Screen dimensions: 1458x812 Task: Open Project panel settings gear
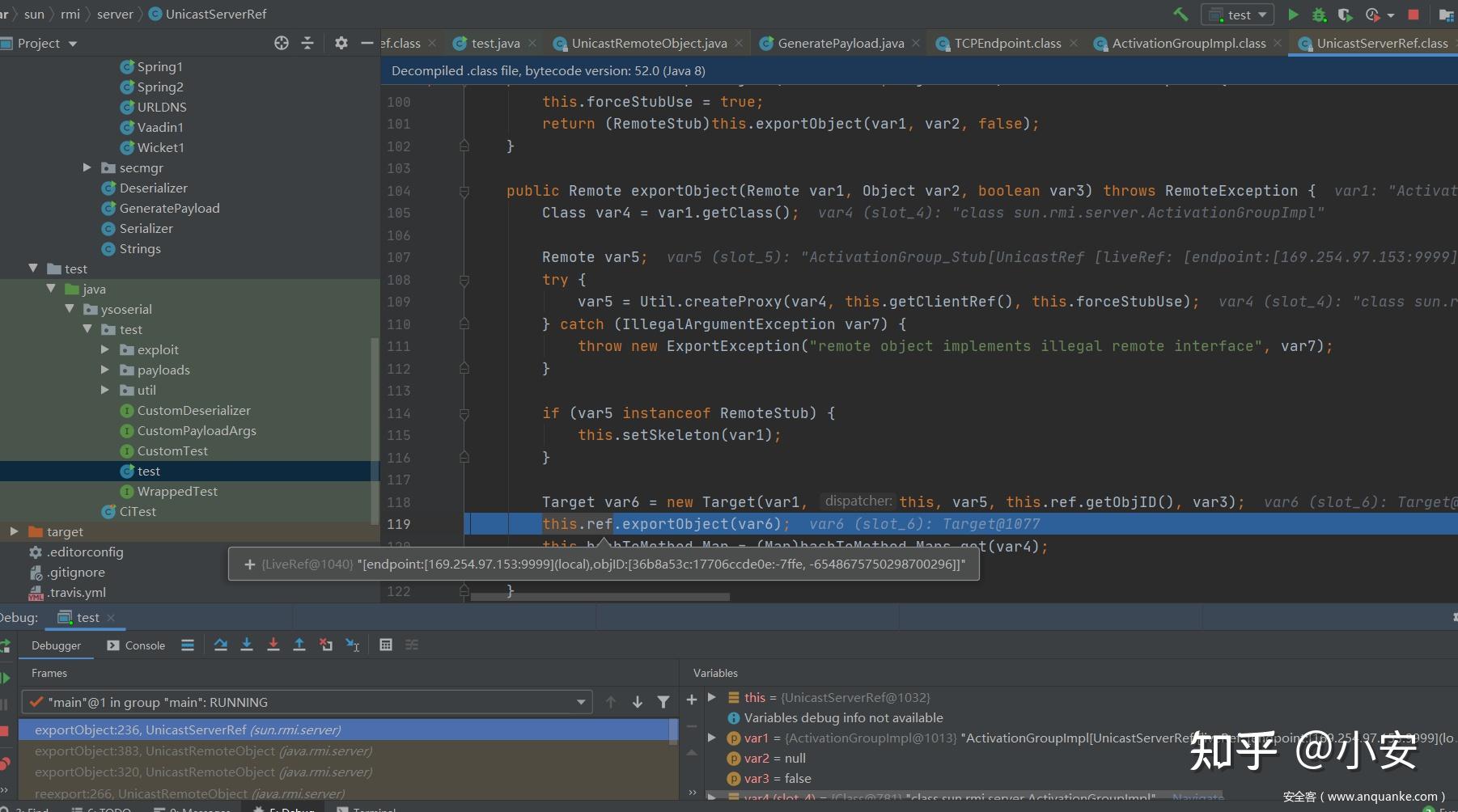coord(341,43)
